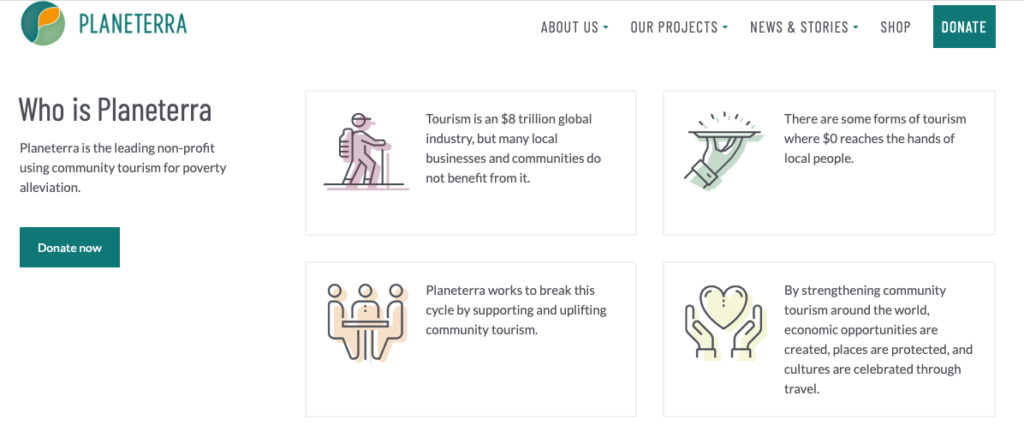Open the Our Projects menu
This screenshot has width=1024, height=432.
[674, 27]
